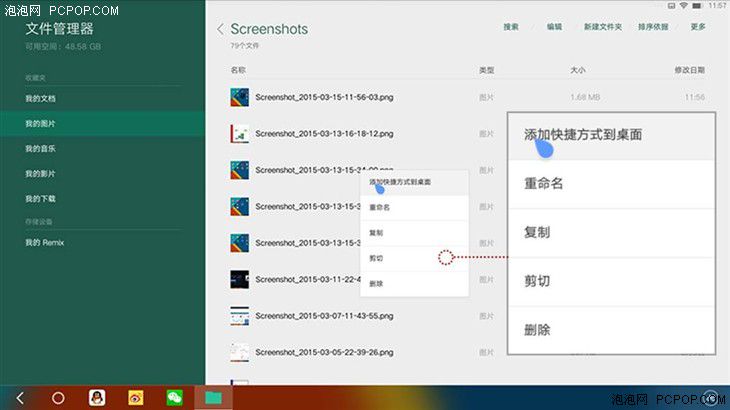730x410 pixels.
Task: Open the 排序依据 sort options
Action: point(653,27)
